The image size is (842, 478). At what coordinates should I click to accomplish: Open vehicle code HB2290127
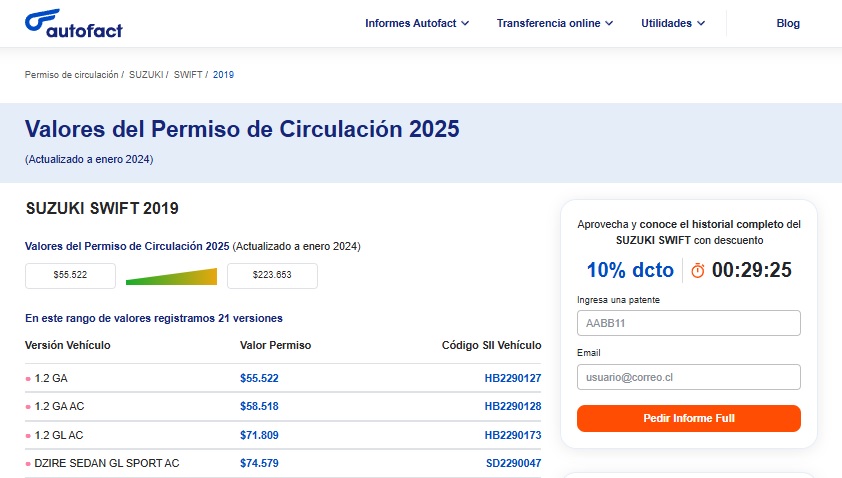512,378
